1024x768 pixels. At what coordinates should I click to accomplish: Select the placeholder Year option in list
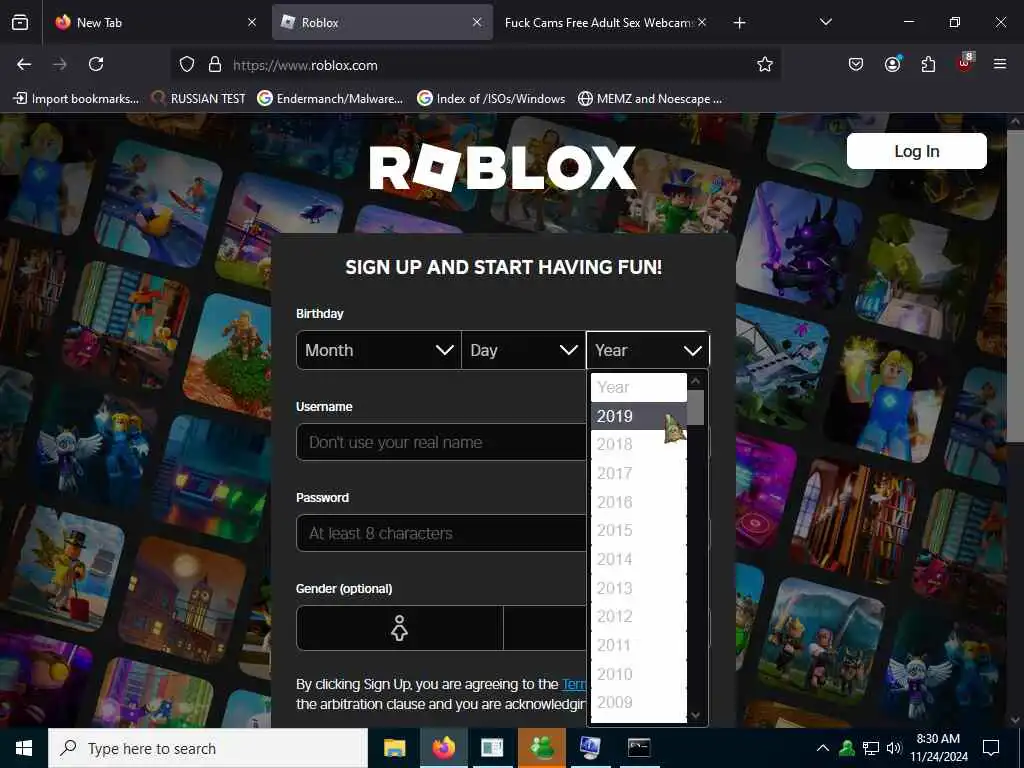coord(639,387)
